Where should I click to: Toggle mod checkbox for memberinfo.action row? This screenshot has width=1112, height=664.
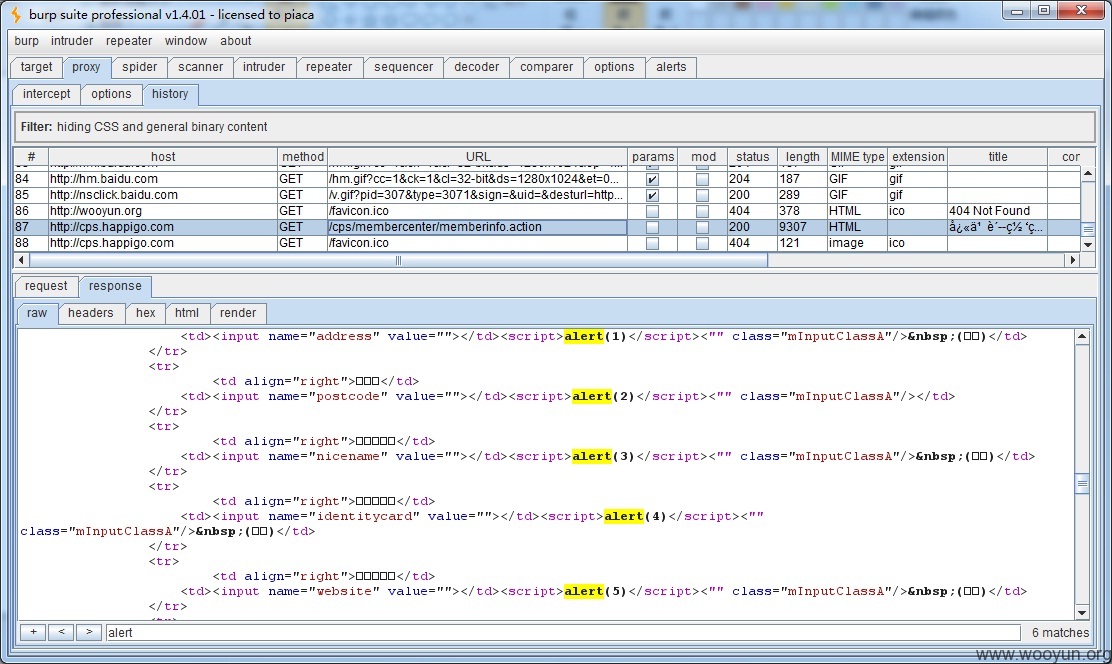702,228
